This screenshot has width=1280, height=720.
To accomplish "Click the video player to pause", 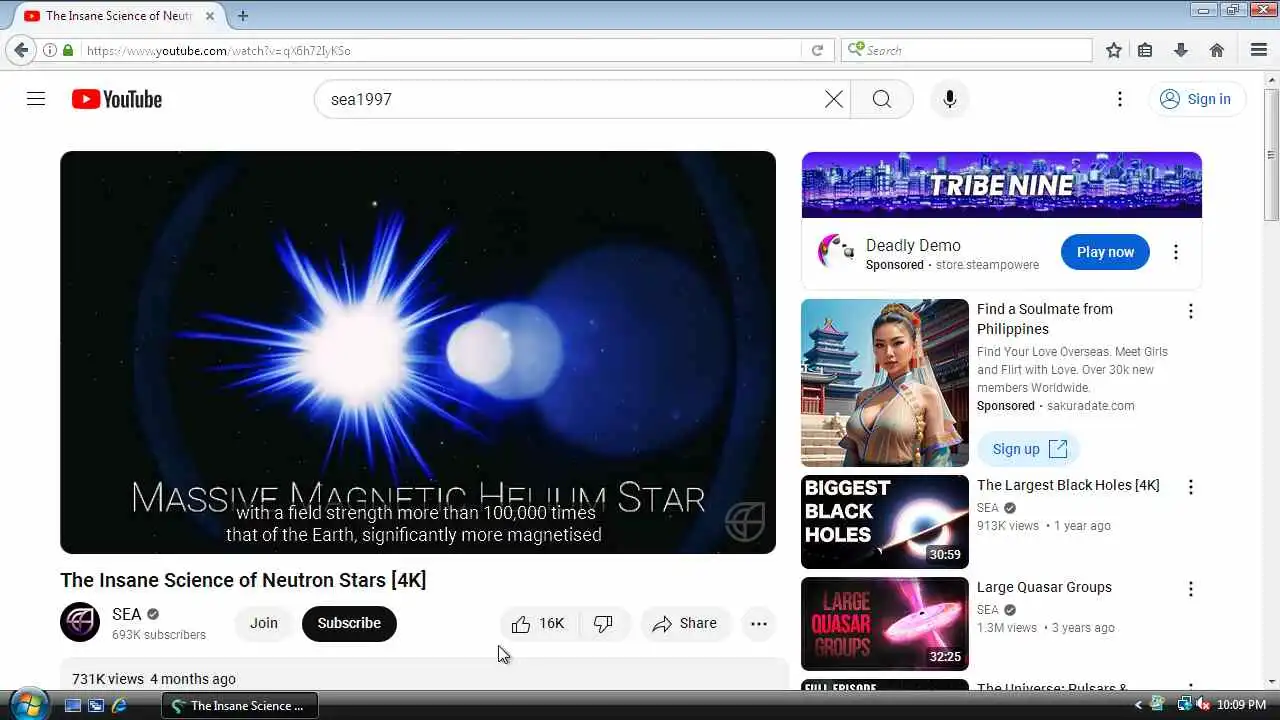I will click(418, 352).
